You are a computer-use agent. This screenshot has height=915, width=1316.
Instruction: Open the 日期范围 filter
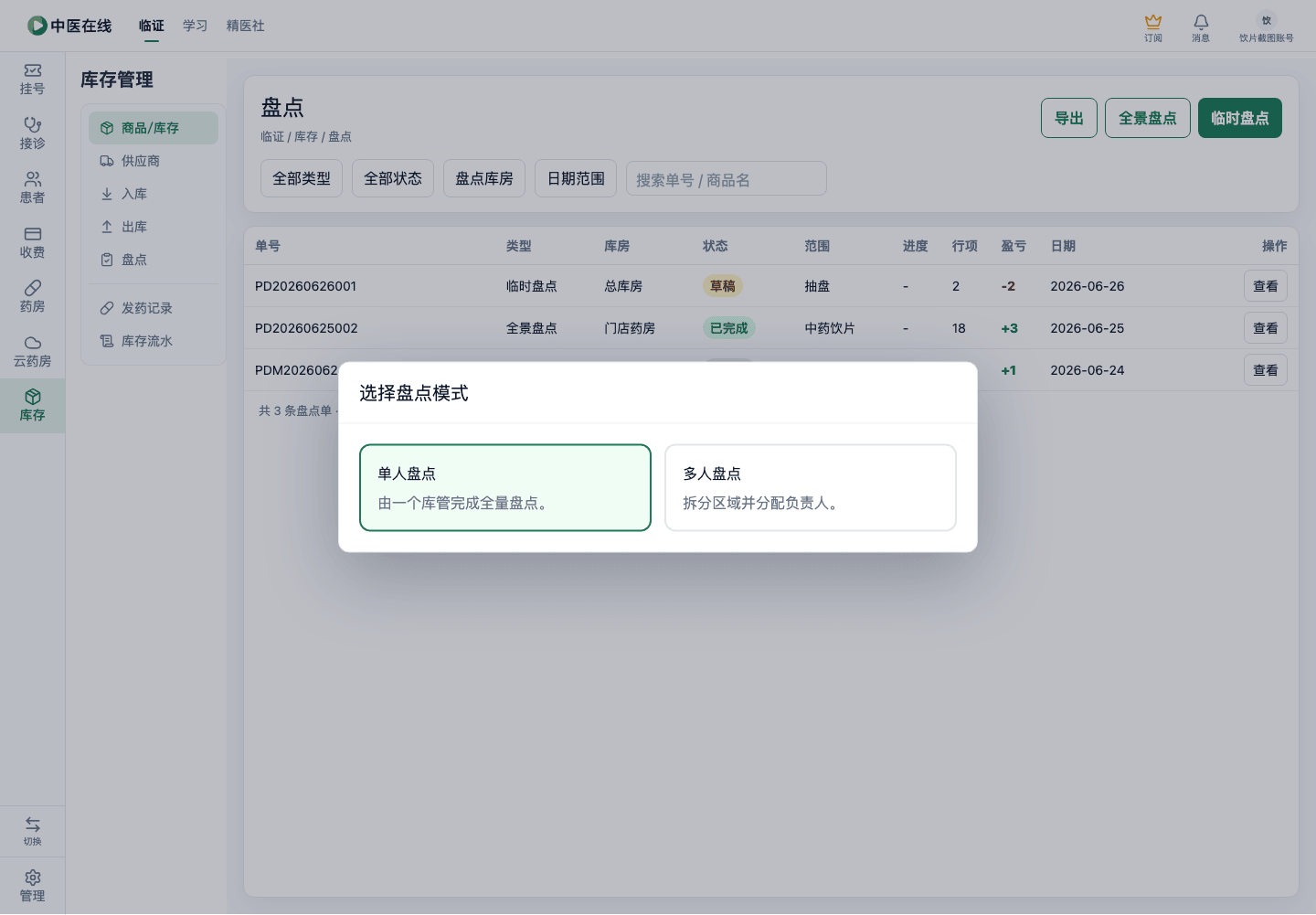click(x=576, y=178)
